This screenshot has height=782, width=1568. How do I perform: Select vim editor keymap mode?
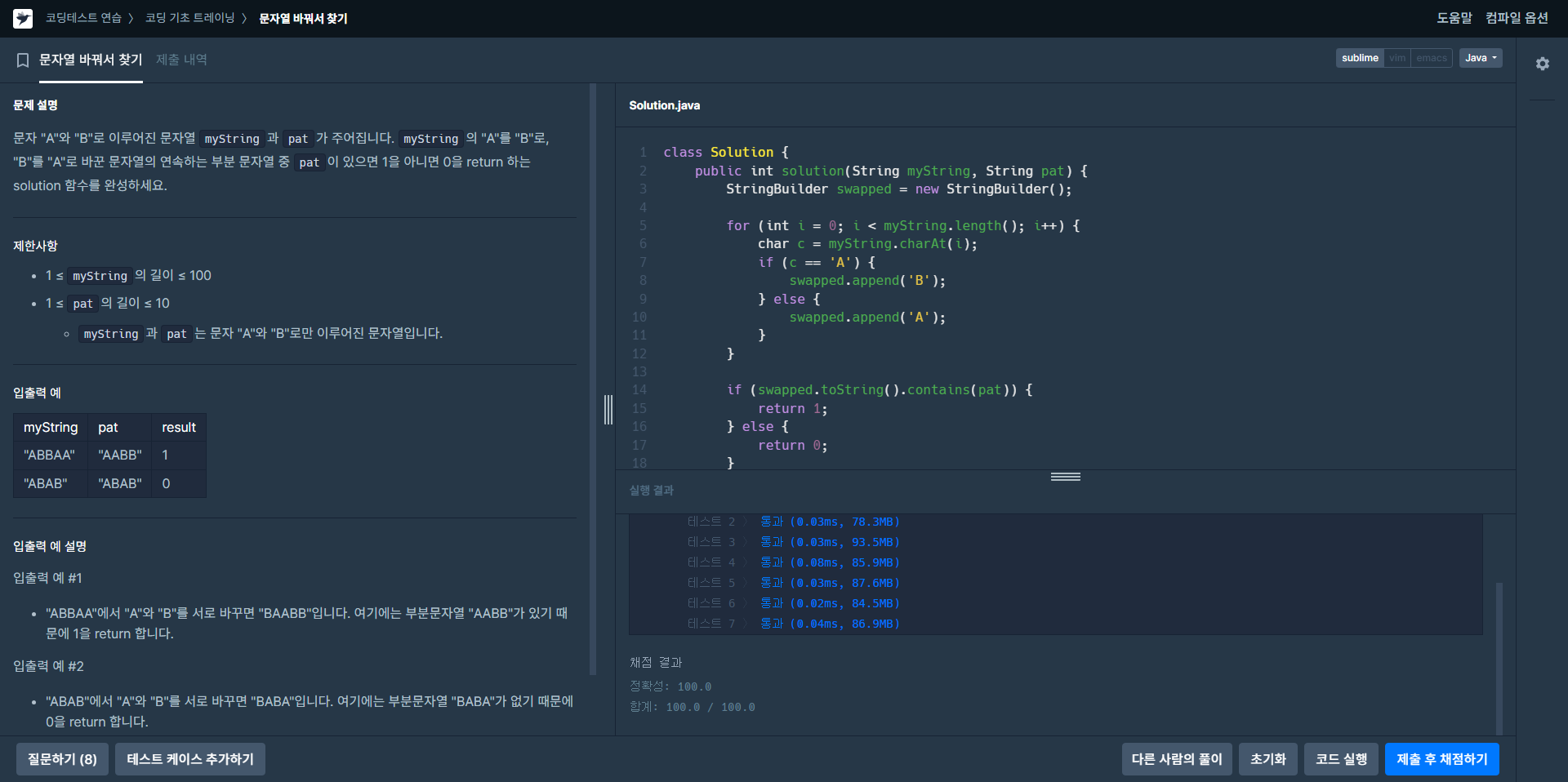1397,58
